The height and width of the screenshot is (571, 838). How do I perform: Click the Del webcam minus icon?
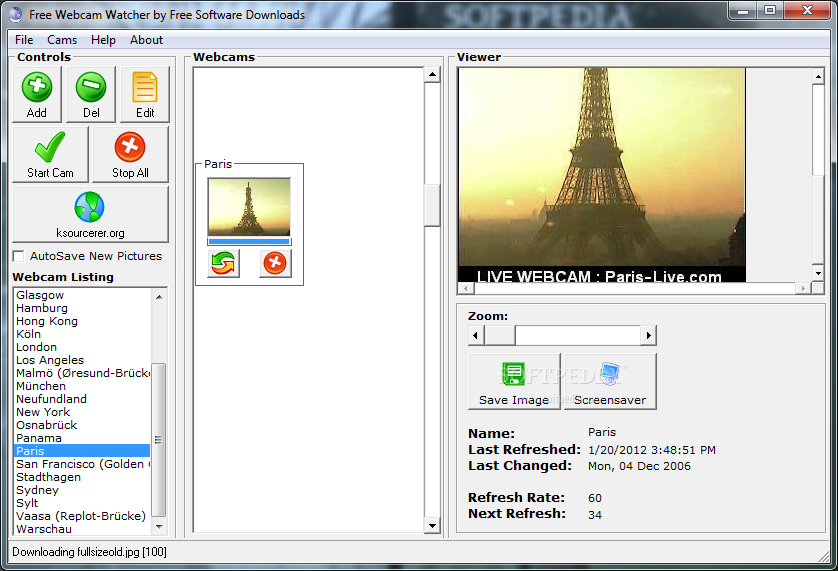pos(91,87)
